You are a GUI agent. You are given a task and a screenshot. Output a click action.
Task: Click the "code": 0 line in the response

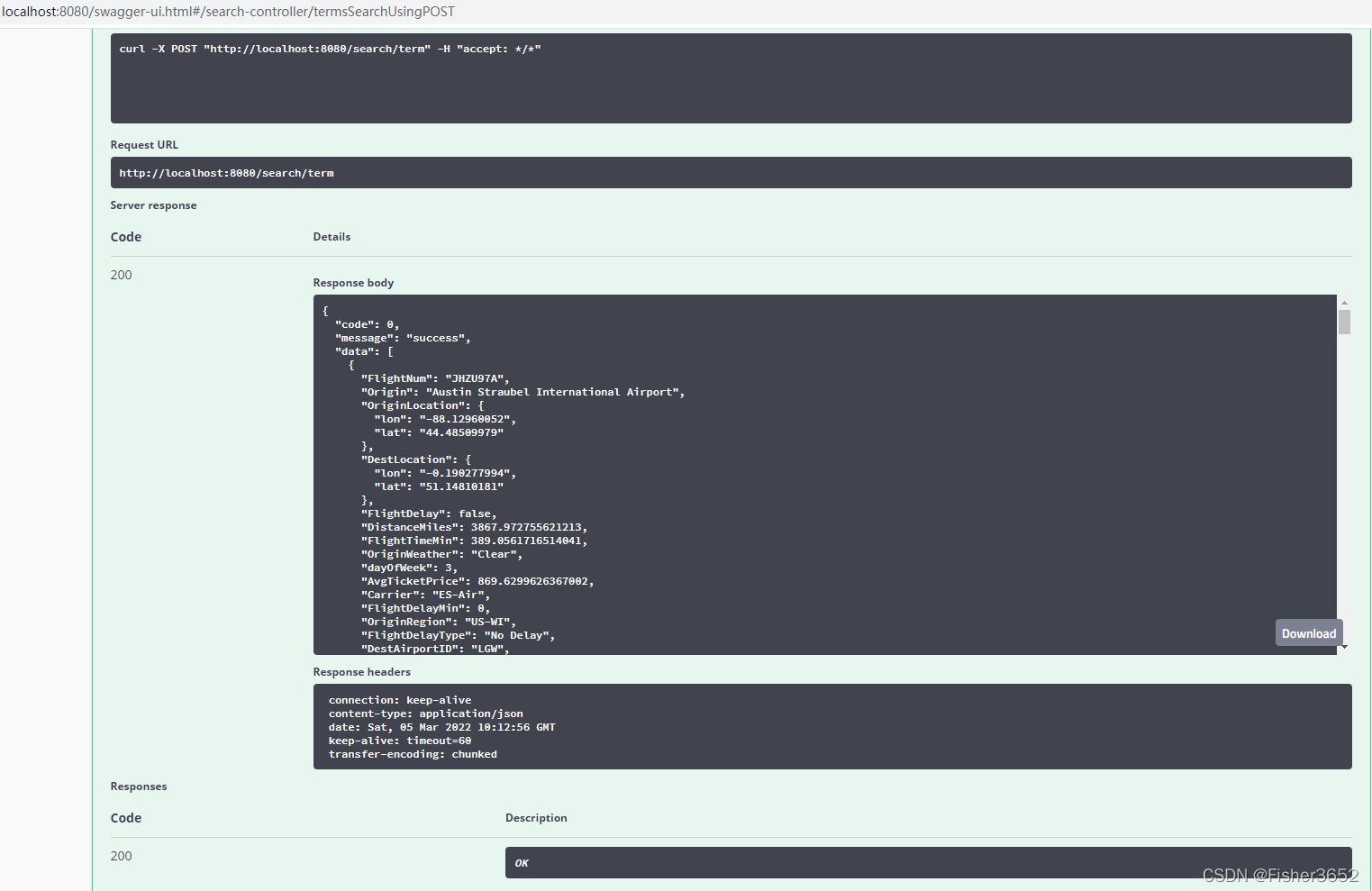367,324
